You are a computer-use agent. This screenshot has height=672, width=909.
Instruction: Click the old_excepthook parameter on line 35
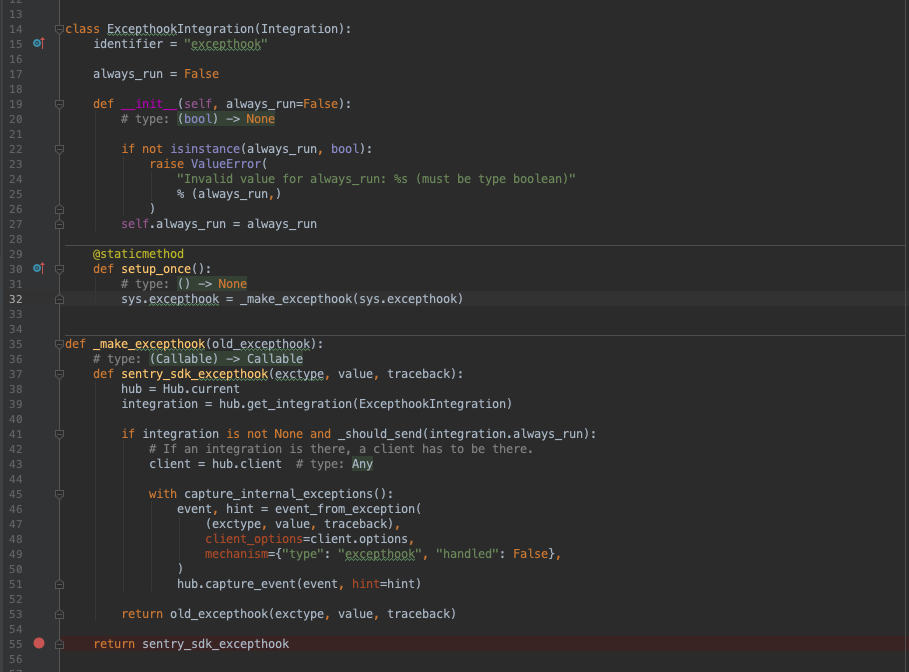click(x=261, y=344)
